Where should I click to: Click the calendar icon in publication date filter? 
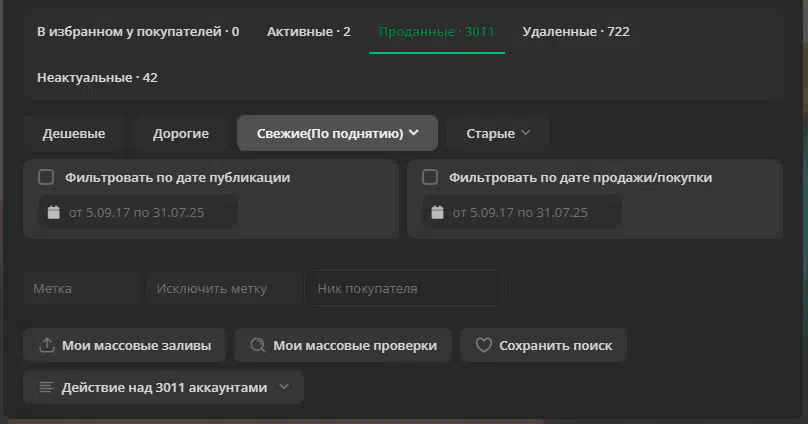54,212
